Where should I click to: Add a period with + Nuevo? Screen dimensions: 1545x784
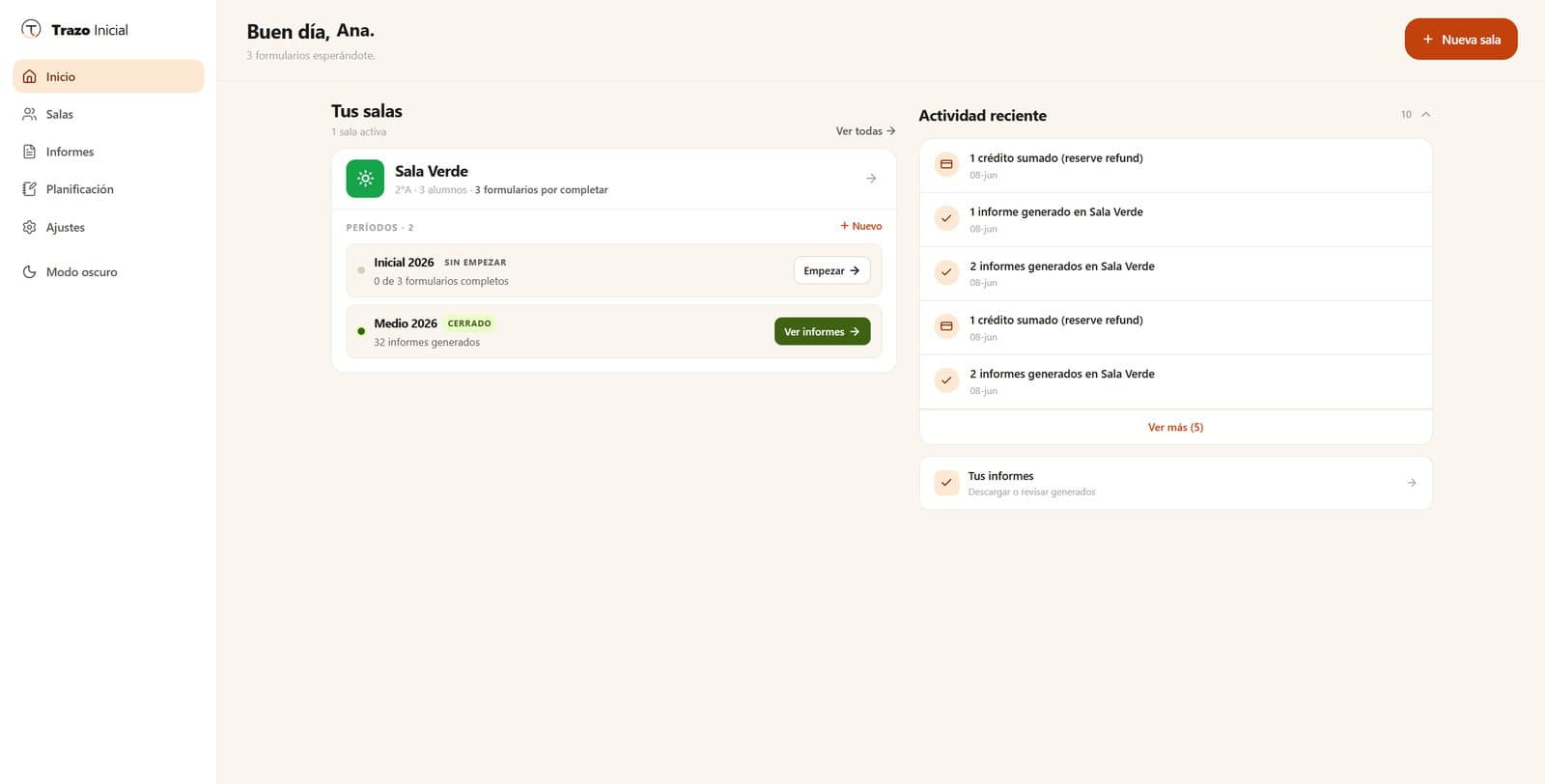coord(860,226)
